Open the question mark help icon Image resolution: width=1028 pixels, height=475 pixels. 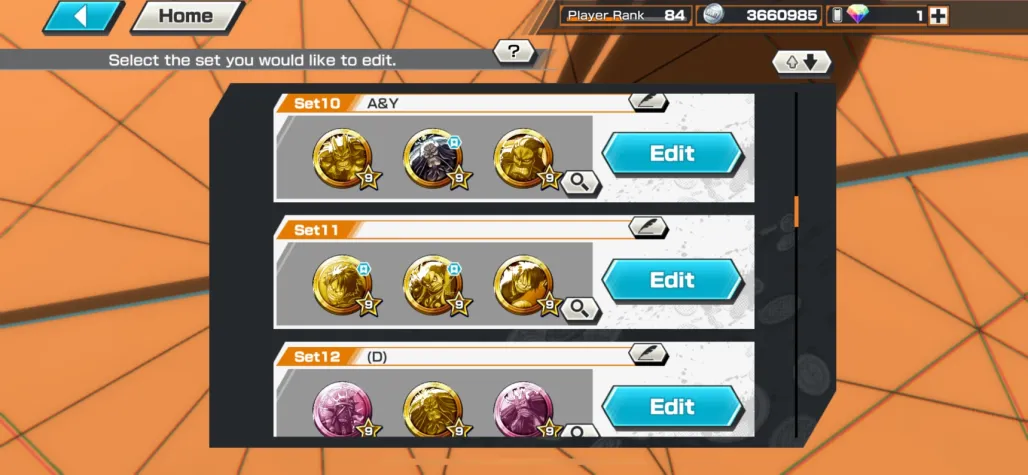click(514, 52)
